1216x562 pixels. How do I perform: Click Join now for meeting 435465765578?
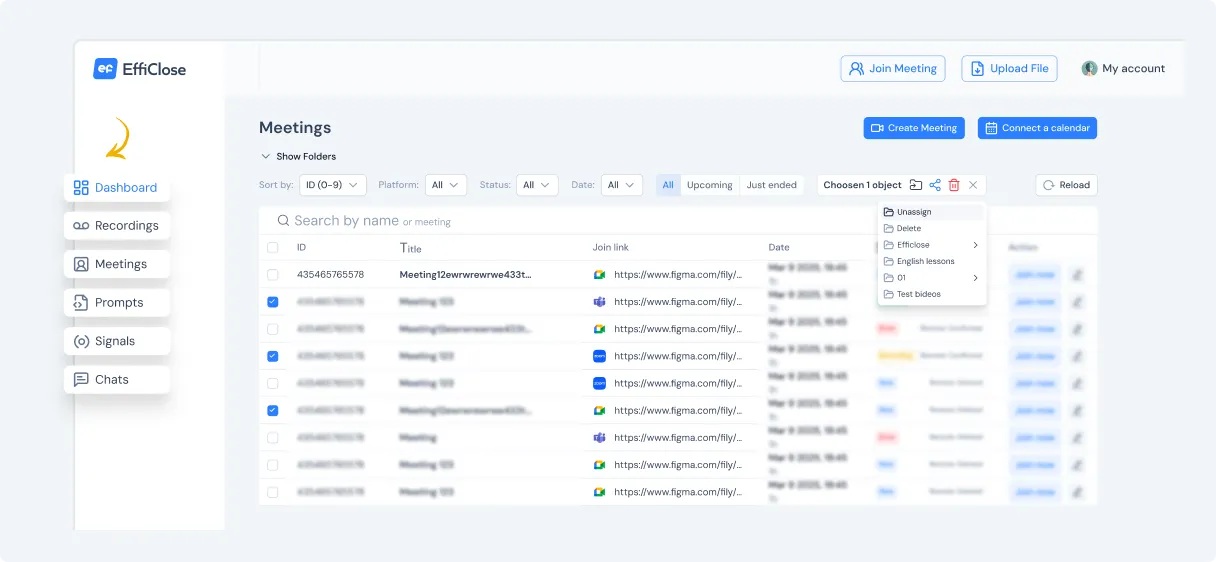pyautogui.click(x=1035, y=274)
